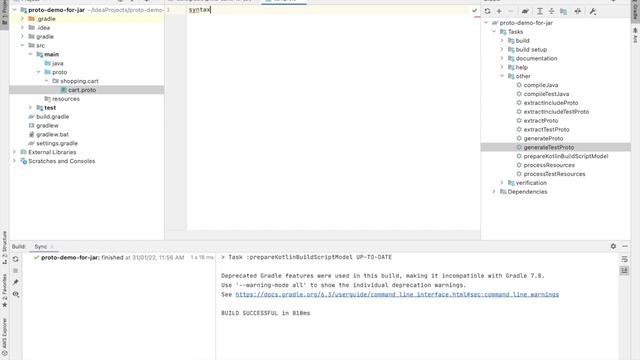The width and height of the screenshot is (640, 360).
Task: Open Gradle build tool settings wrench
Action: point(593,11)
